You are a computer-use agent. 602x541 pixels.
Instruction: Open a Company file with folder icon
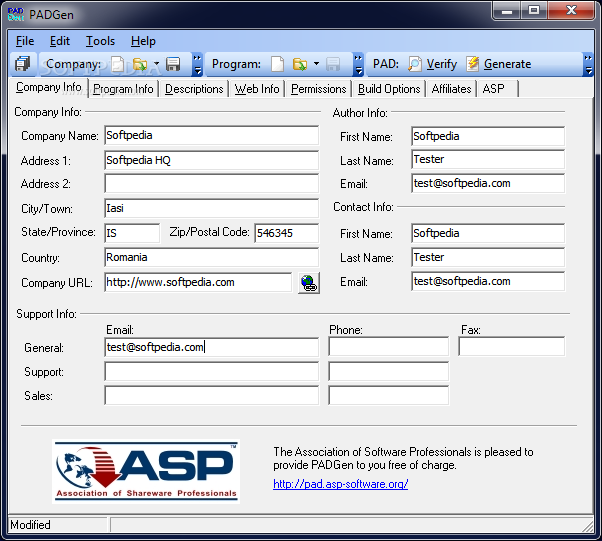coord(140,64)
